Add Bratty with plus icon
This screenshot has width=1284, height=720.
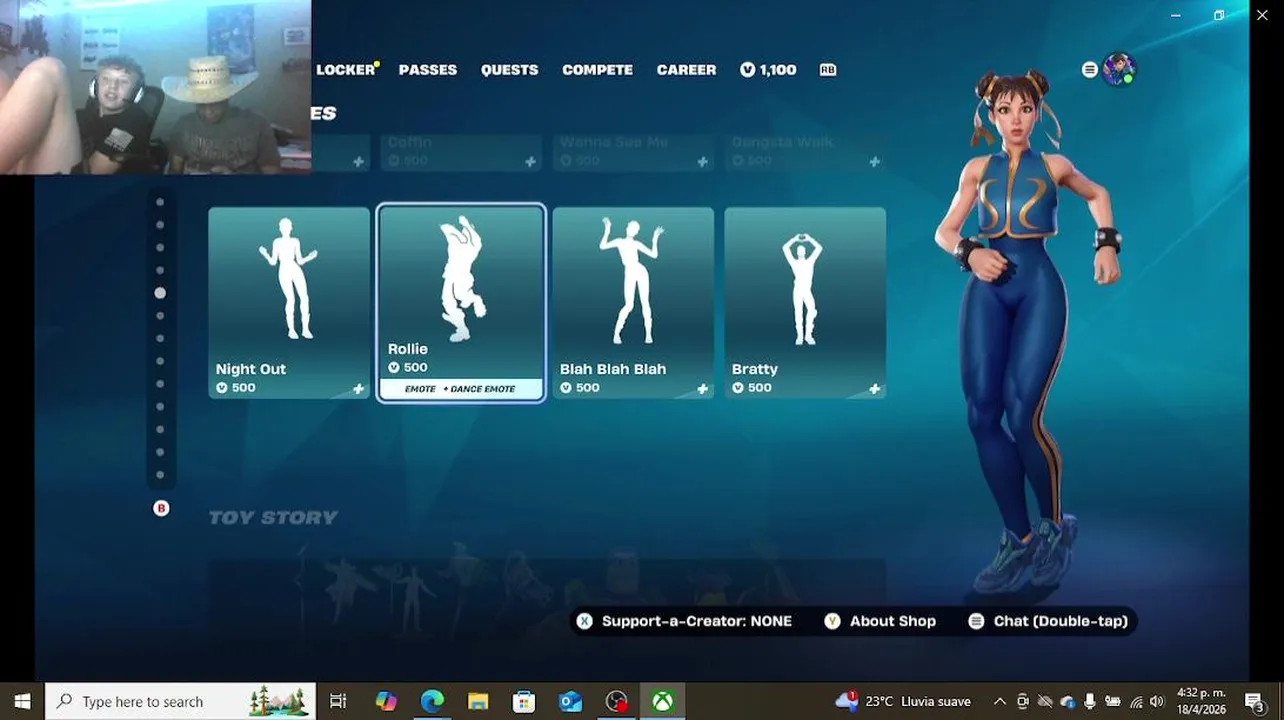click(875, 389)
